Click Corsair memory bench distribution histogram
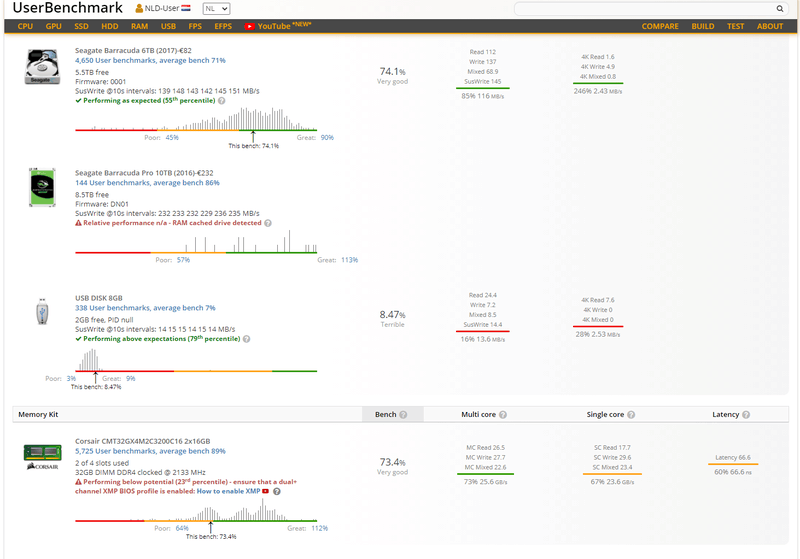 click(x=196, y=510)
